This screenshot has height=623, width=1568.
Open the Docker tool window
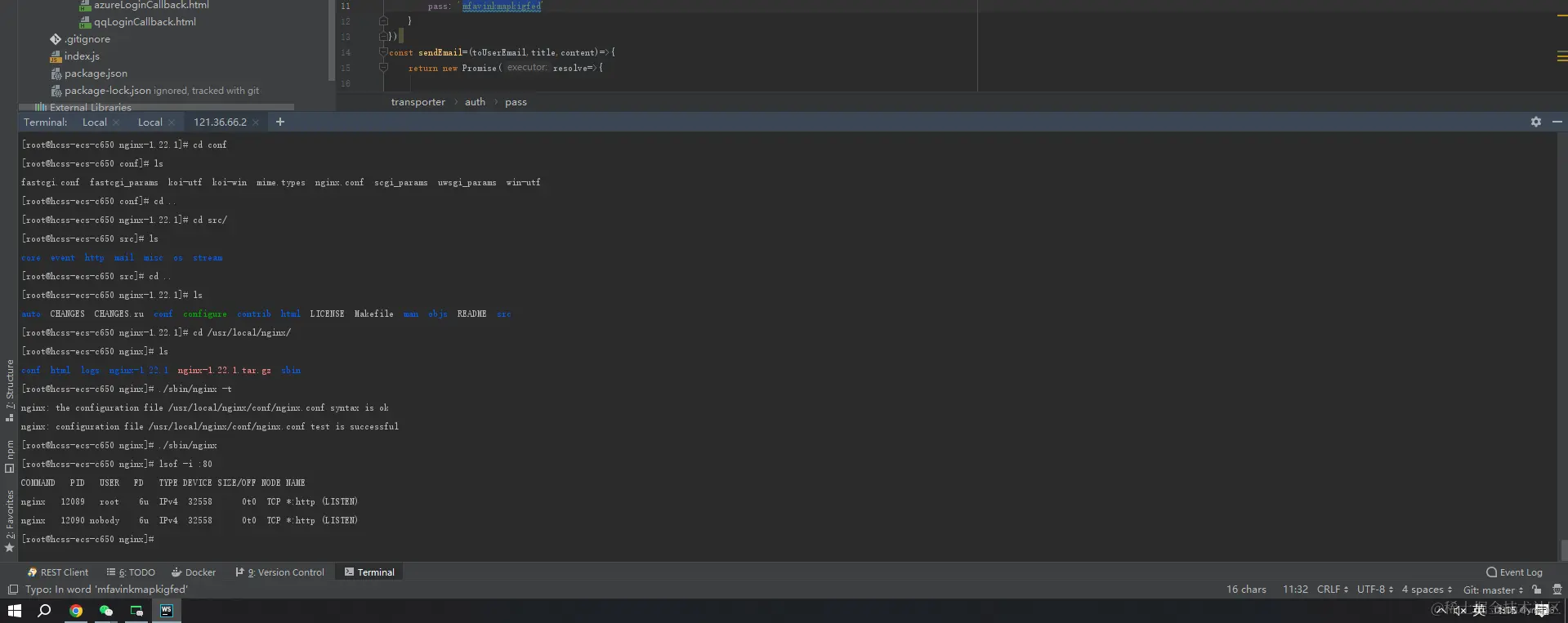194,572
